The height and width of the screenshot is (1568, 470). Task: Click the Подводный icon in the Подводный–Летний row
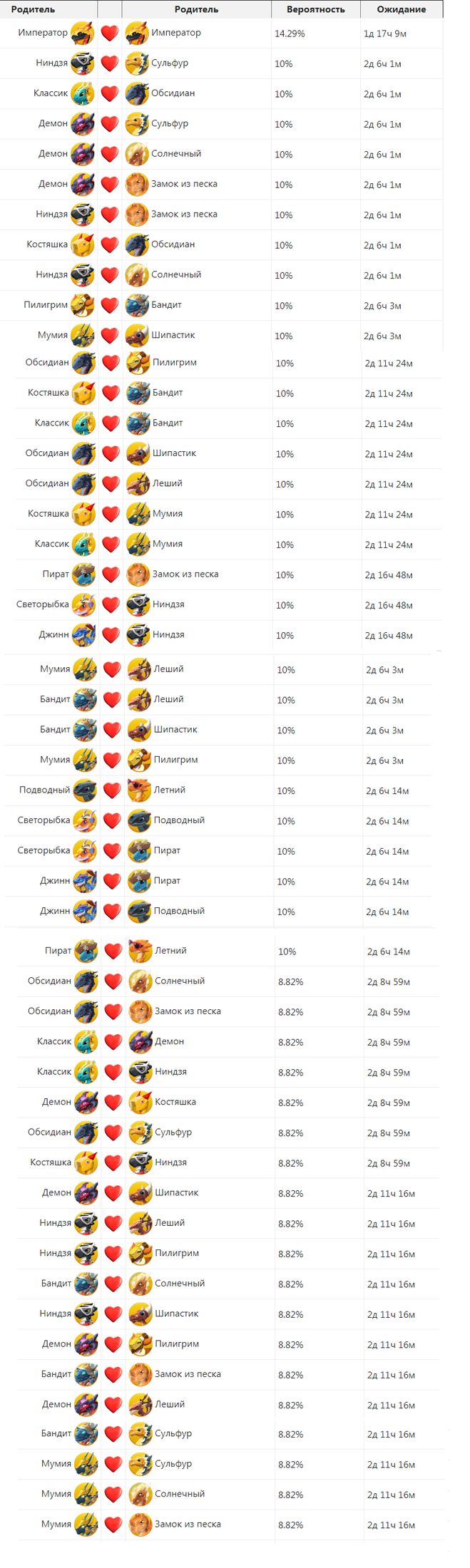(x=85, y=790)
